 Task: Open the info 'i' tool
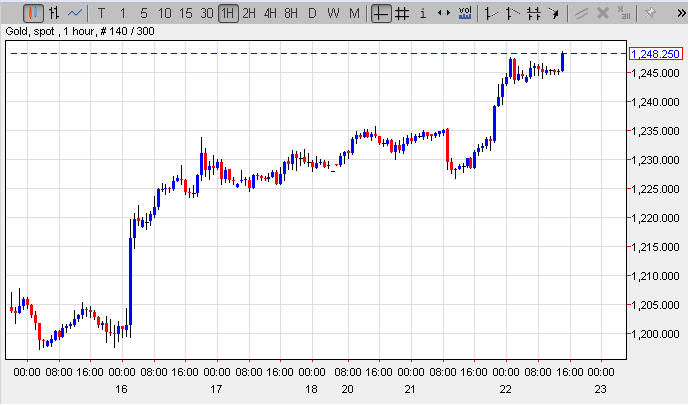(423, 13)
